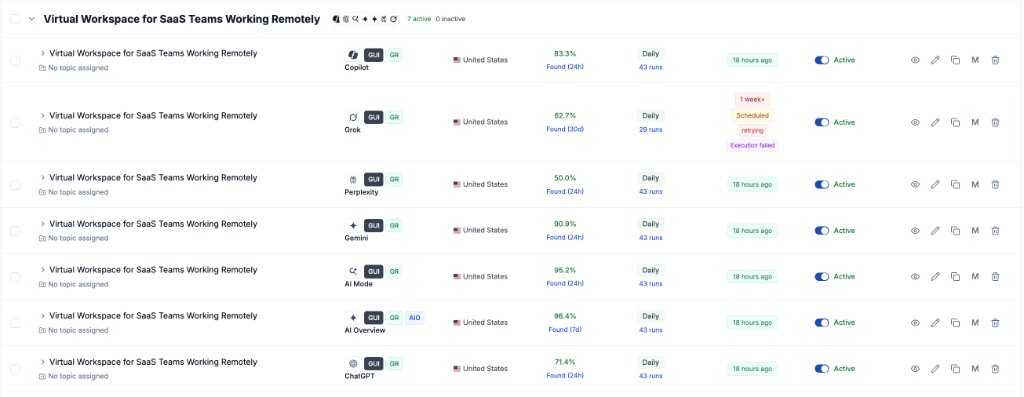Check the Grok row checkbox
Image resolution: width=1024 pixels, height=397 pixels.
pos(15,122)
